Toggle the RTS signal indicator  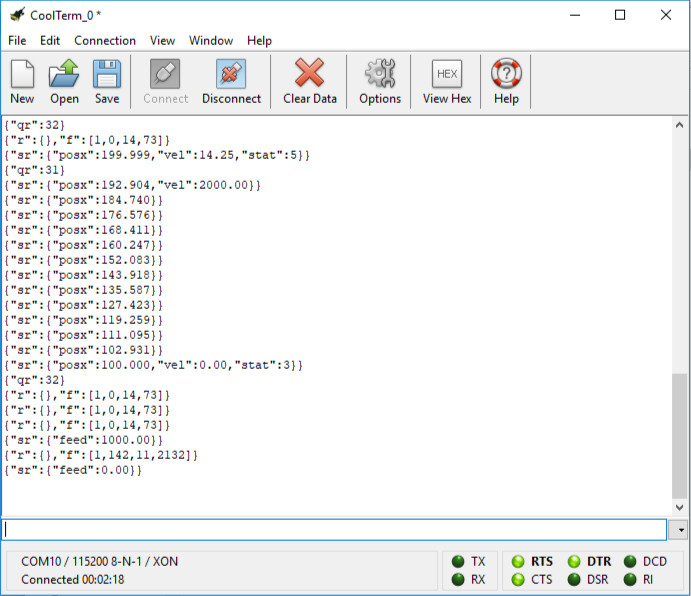[x=518, y=561]
